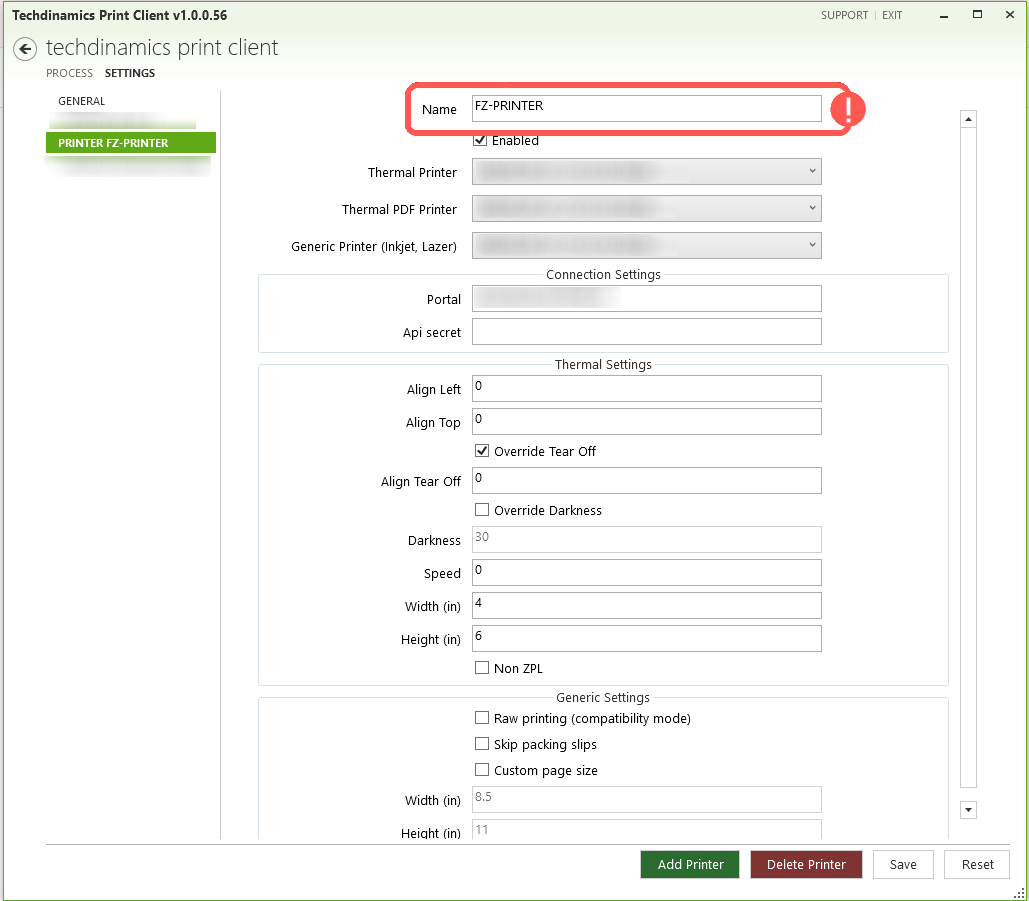The height and width of the screenshot is (901, 1029).
Task: Switch to the PROCESS tab
Action: [x=70, y=73]
